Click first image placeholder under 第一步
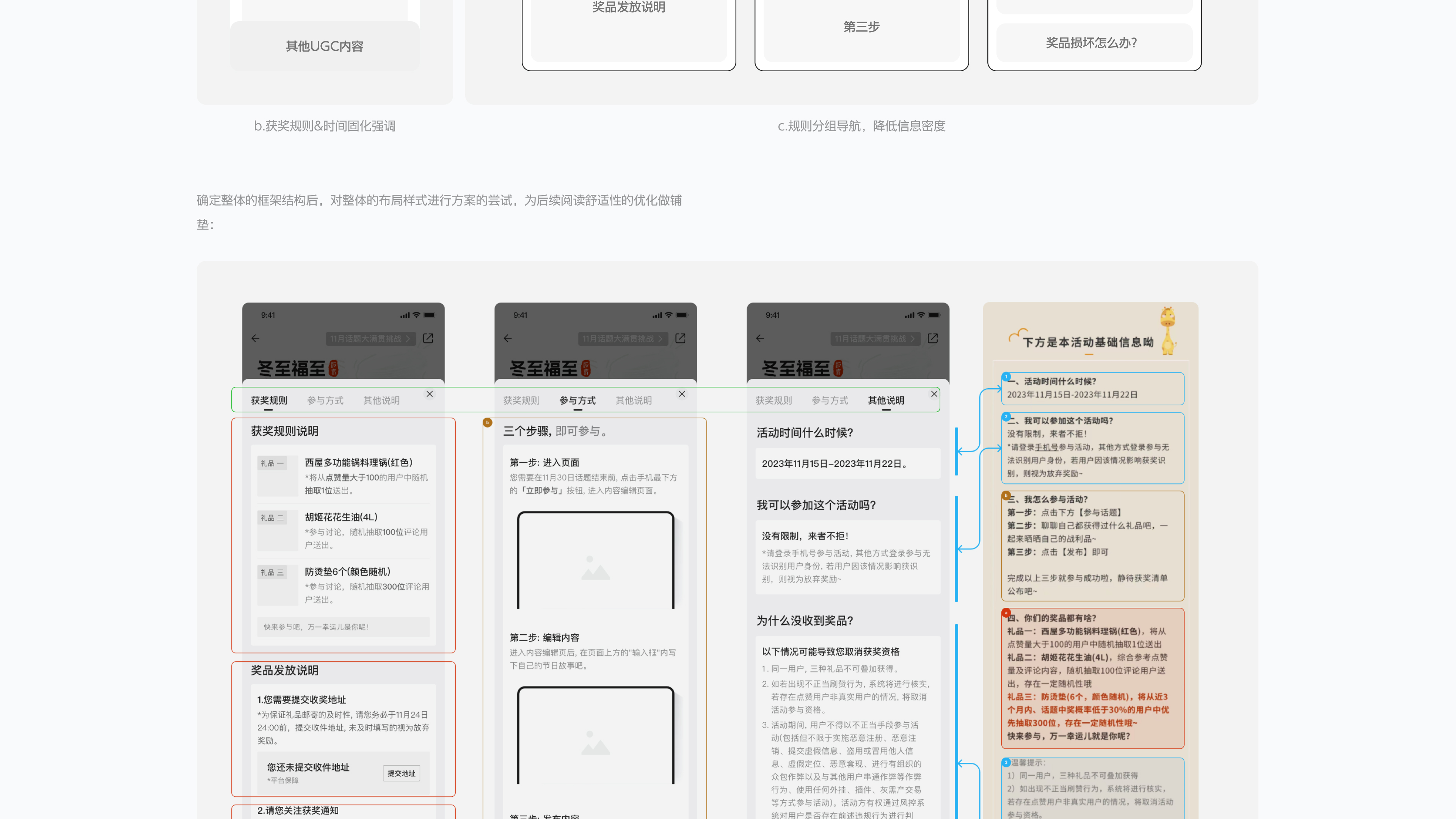 [595, 562]
